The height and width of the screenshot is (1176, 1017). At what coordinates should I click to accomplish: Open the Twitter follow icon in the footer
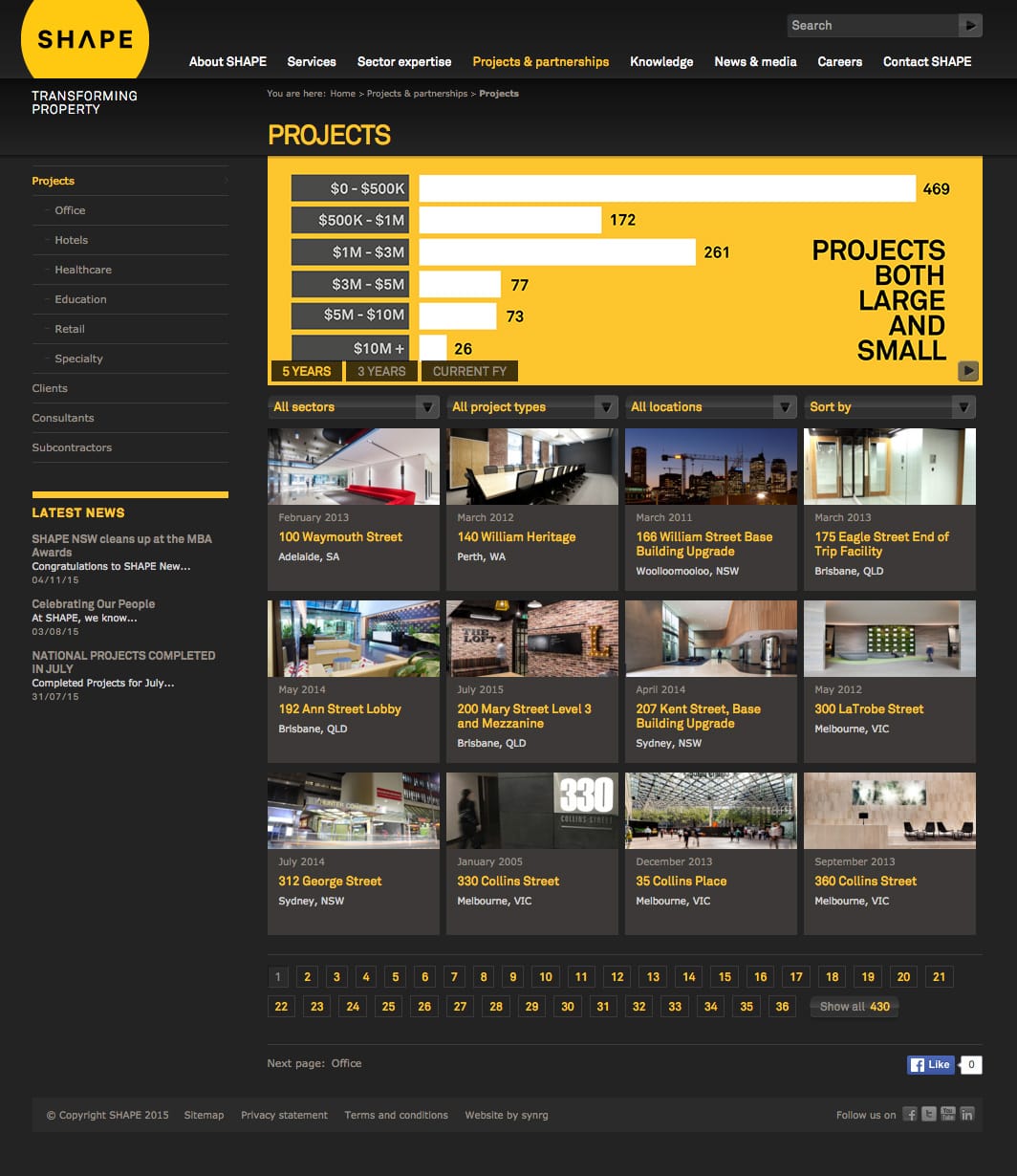929,1114
